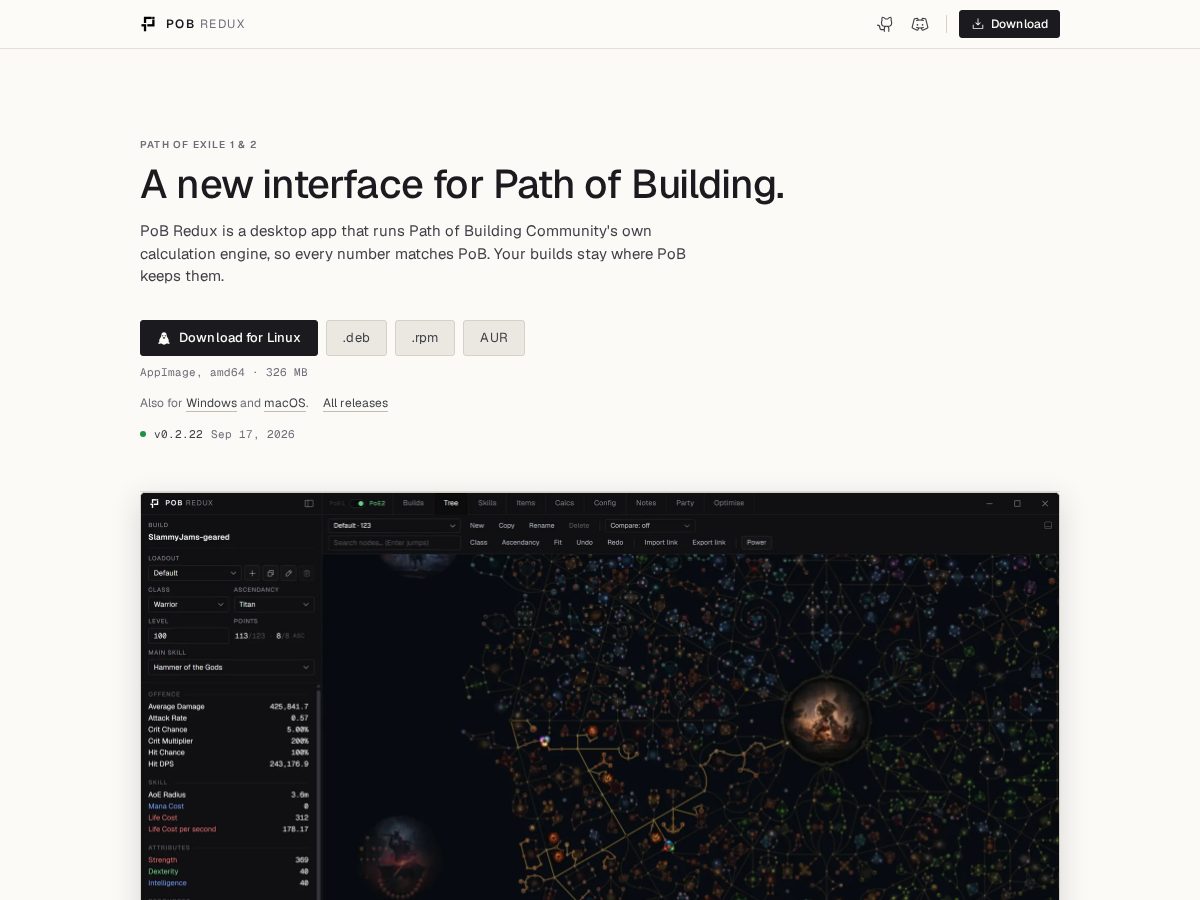Rename loadout using pencil icon
1200x900 pixels.
[288, 573]
